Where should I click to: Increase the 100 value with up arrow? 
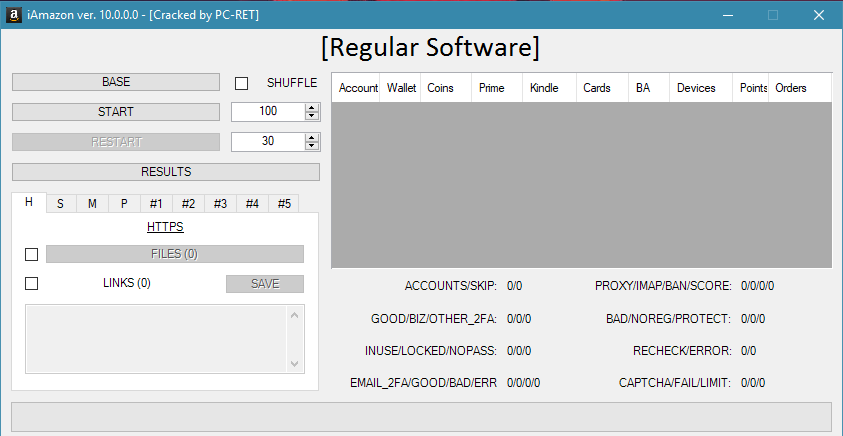311,108
